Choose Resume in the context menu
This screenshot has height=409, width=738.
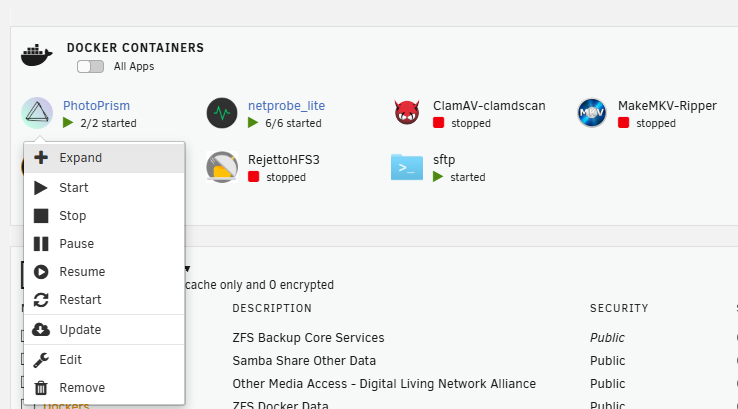[104, 272]
